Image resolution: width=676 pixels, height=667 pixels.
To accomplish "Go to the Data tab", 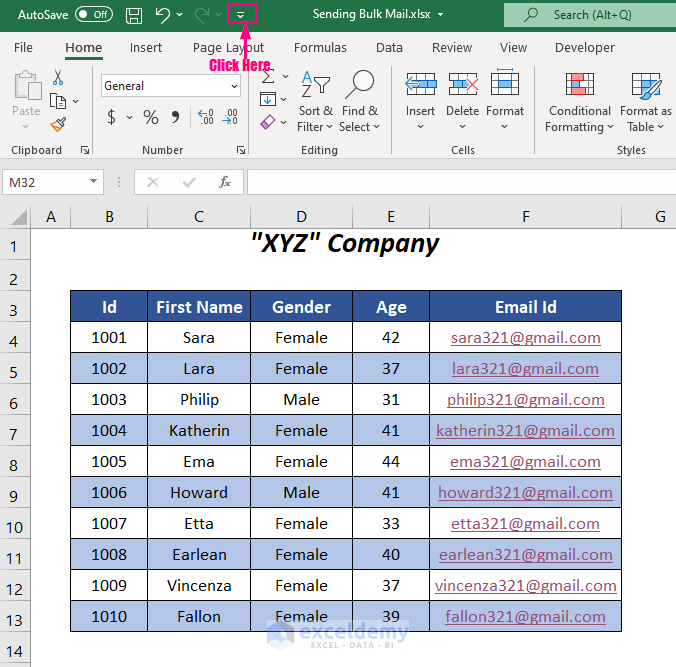I will [389, 47].
